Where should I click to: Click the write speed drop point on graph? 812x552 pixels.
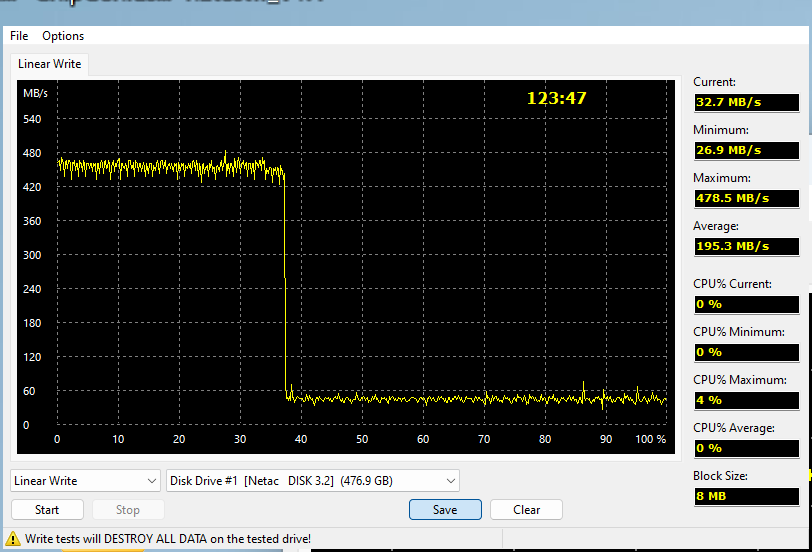click(285, 282)
